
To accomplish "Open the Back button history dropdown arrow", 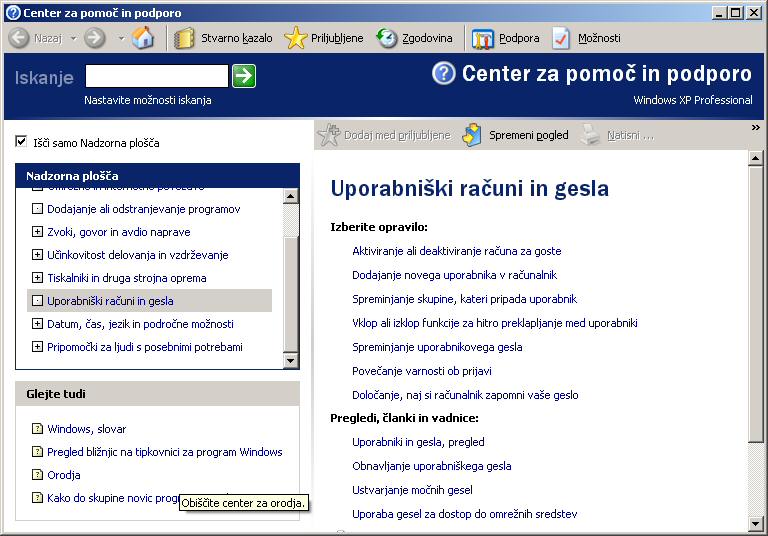I will (x=73, y=38).
